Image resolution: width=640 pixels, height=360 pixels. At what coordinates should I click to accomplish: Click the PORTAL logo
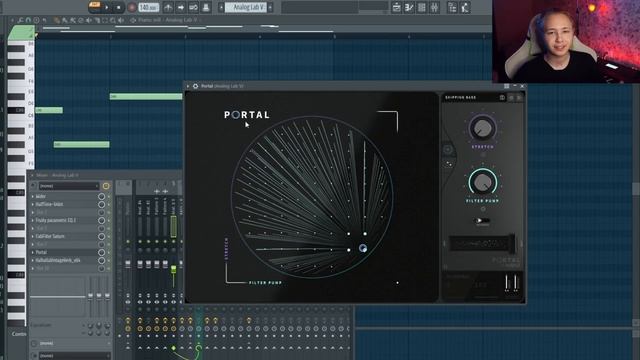[x=247, y=115]
